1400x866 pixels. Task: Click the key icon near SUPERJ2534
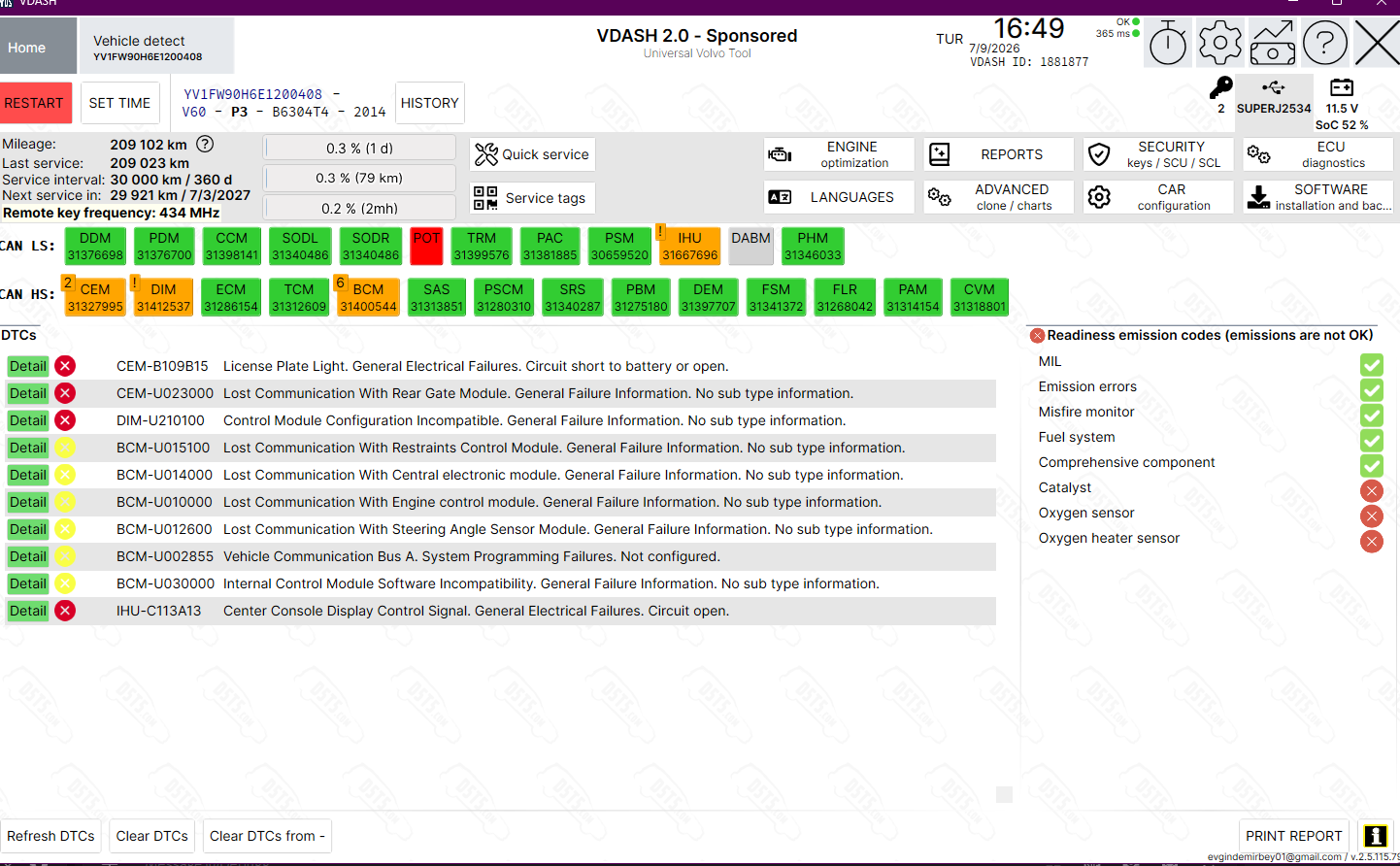coord(1220,89)
